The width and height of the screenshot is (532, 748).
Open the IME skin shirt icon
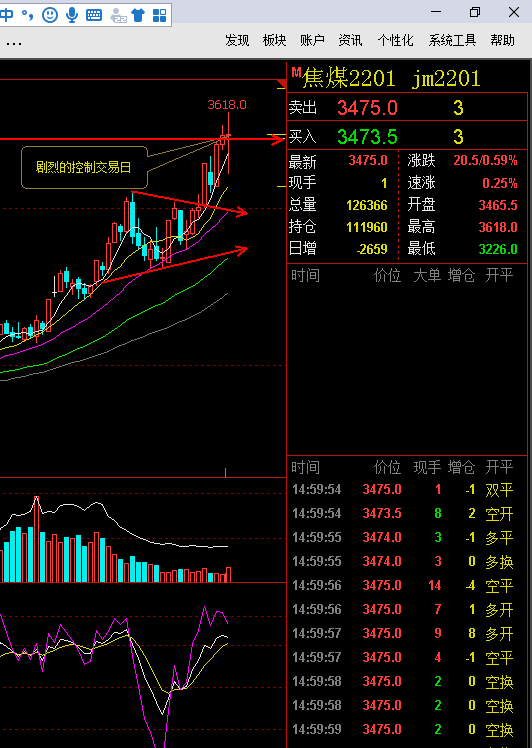[x=138, y=15]
